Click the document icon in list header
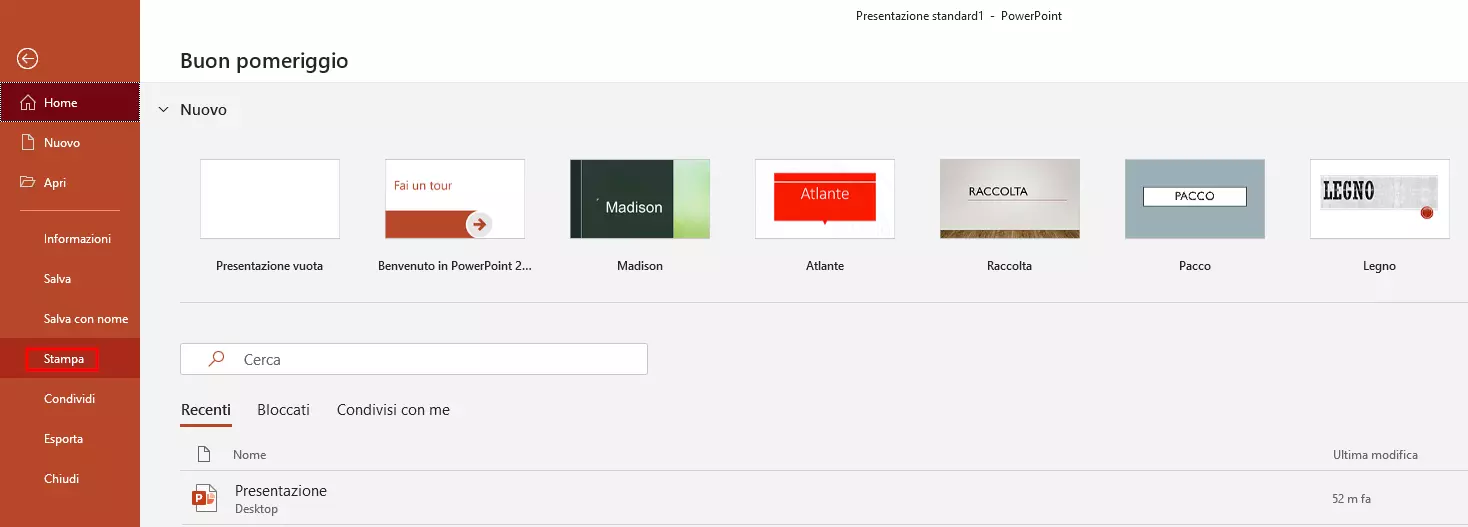 204,454
